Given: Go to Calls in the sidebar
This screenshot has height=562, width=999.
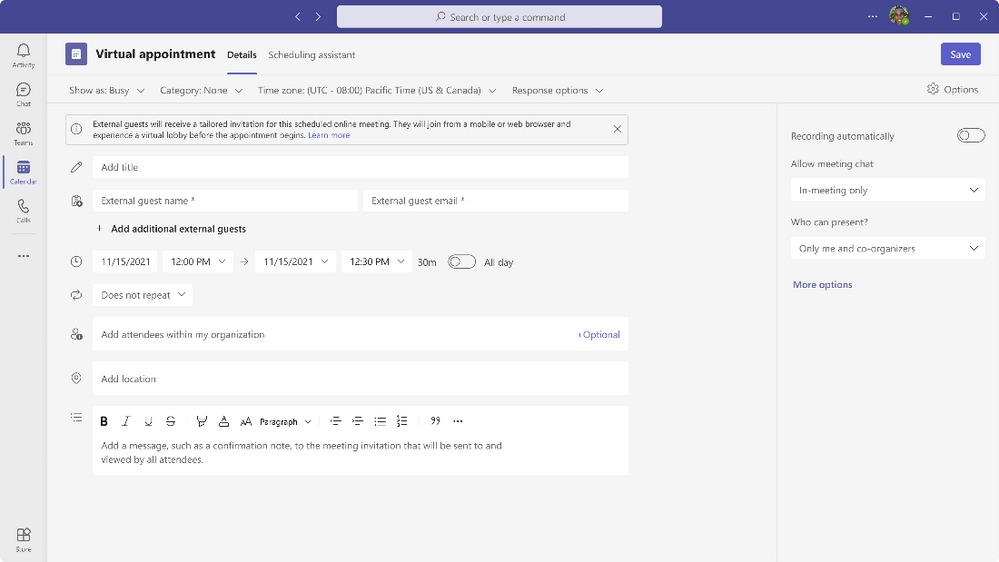Looking at the screenshot, I should [x=23, y=211].
